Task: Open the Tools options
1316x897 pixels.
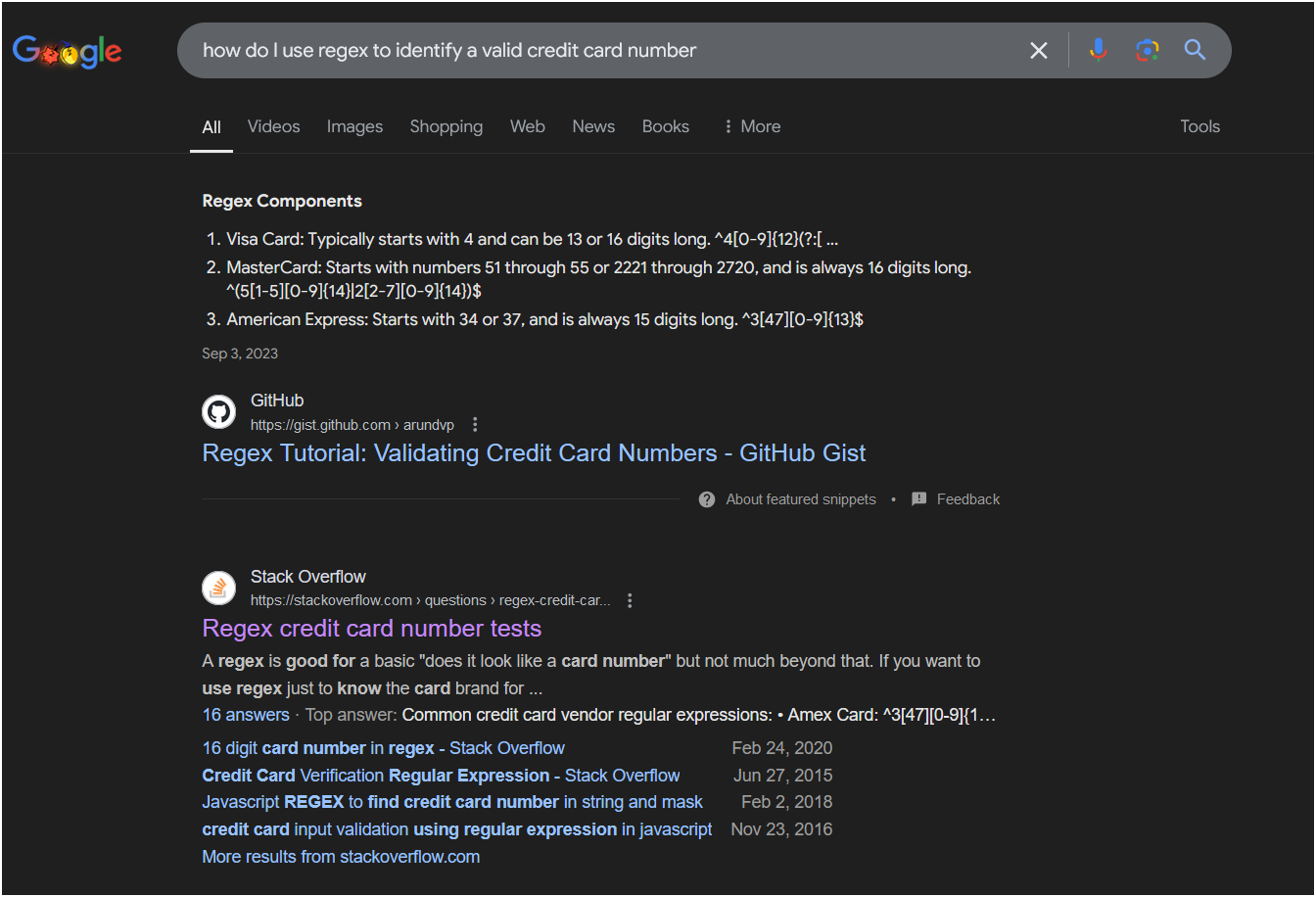Action: [x=1200, y=126]
